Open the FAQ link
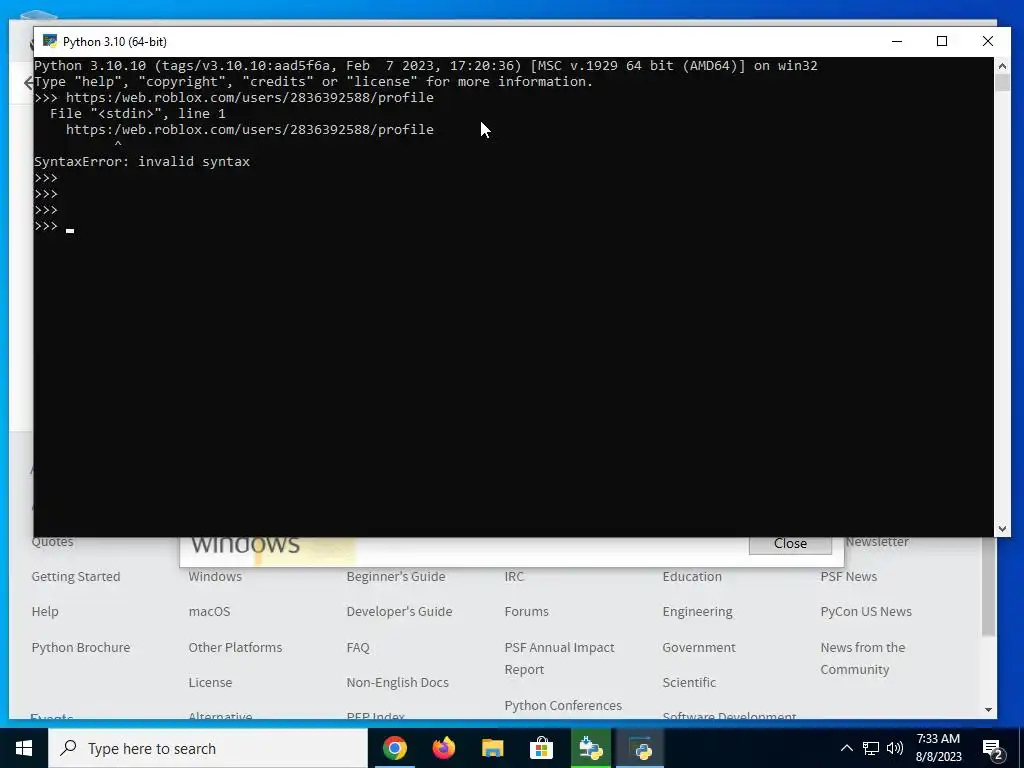The image size is (1024, 768). click(x=358, y=648)
